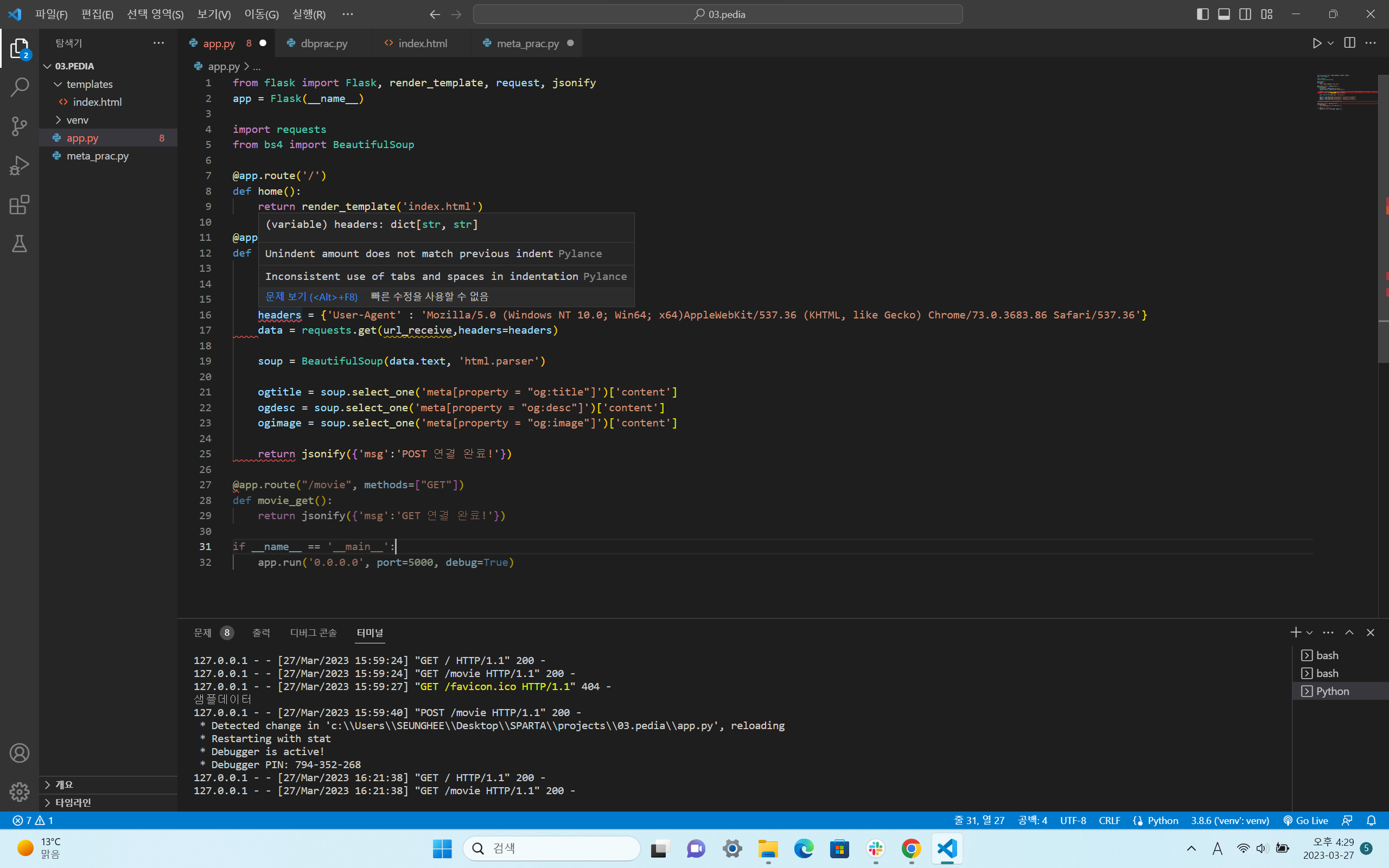The width and height of the screenshot is (1389, 868).
Task: Change the UTF-8 file encoding
Action: (x=1073, y=820)
